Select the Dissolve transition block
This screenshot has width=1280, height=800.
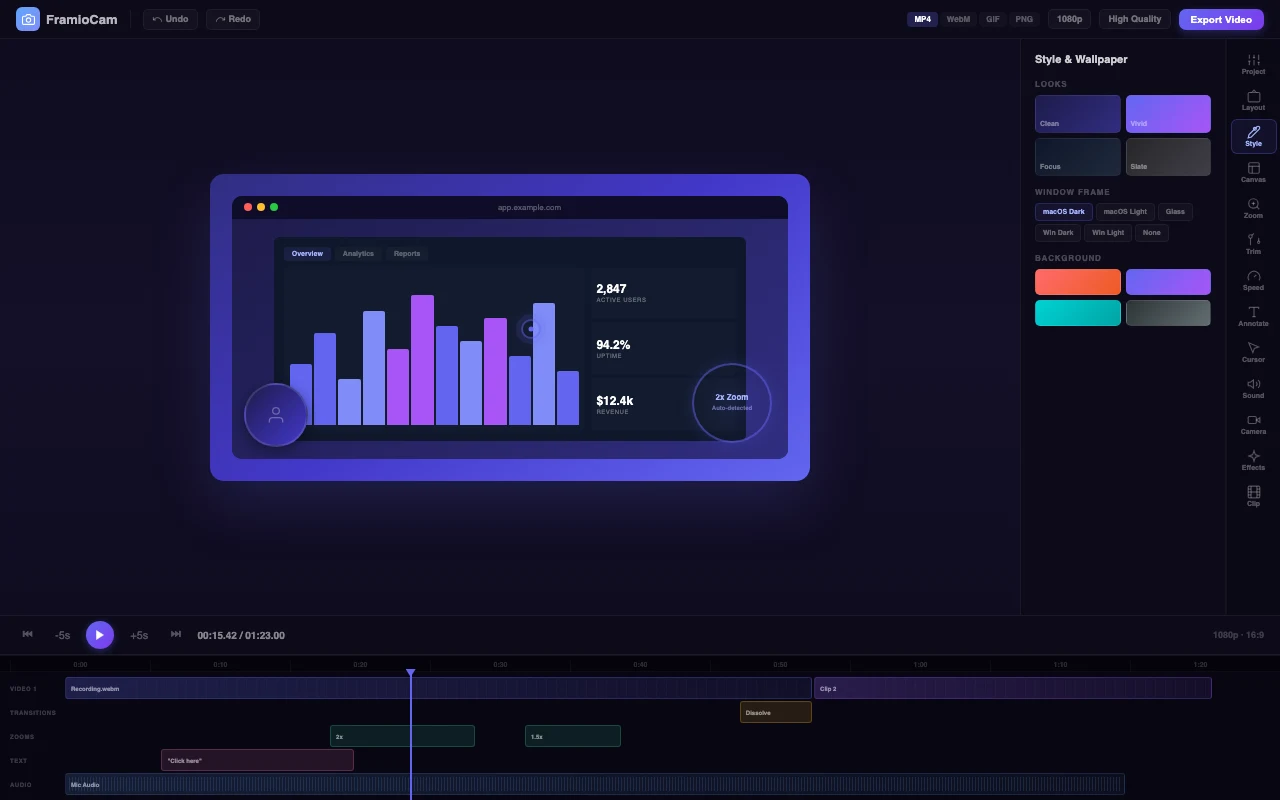coord(776,712)
